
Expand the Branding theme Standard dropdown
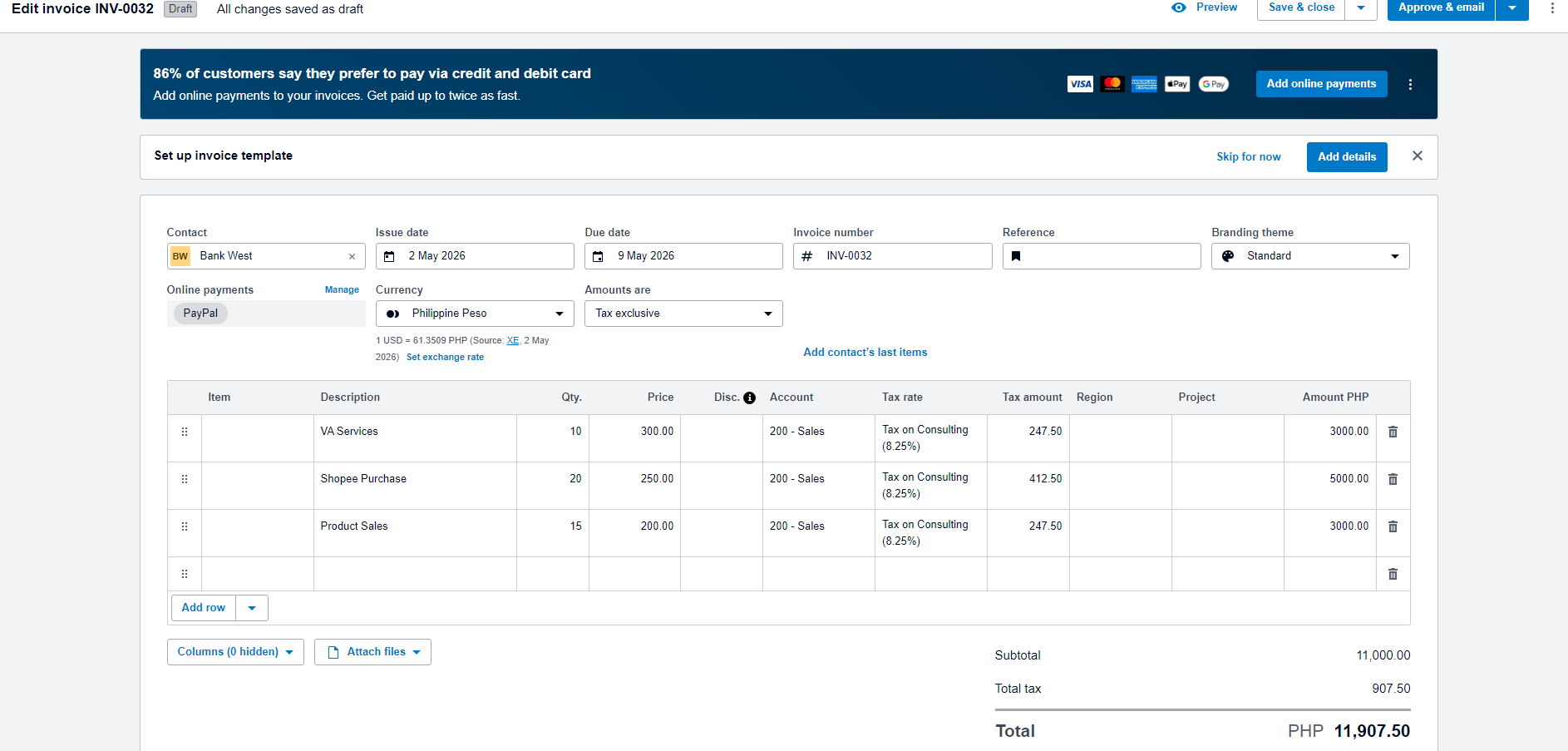[1310, 256]
